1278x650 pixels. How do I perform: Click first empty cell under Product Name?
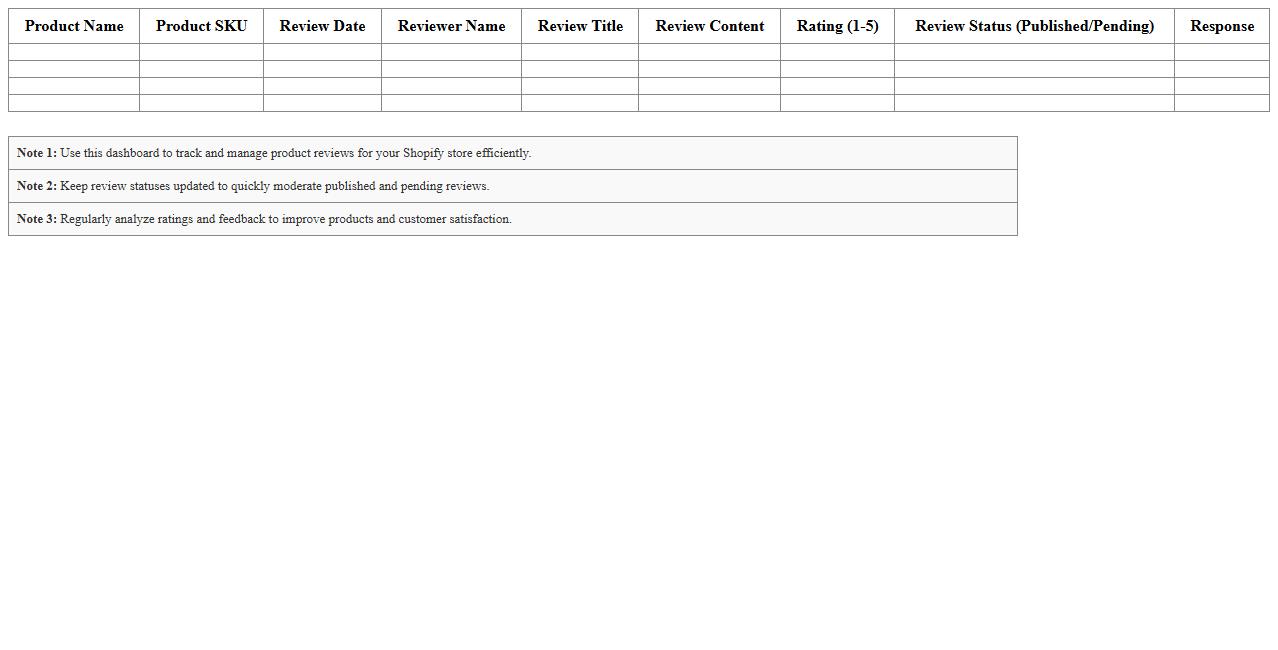pyautogui.click(x=74, y=52)
